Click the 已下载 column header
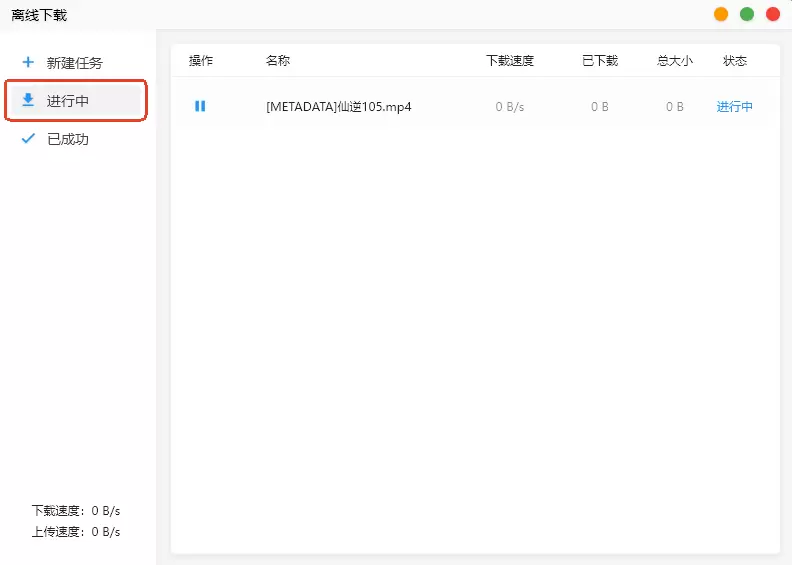 pos(600,61)
